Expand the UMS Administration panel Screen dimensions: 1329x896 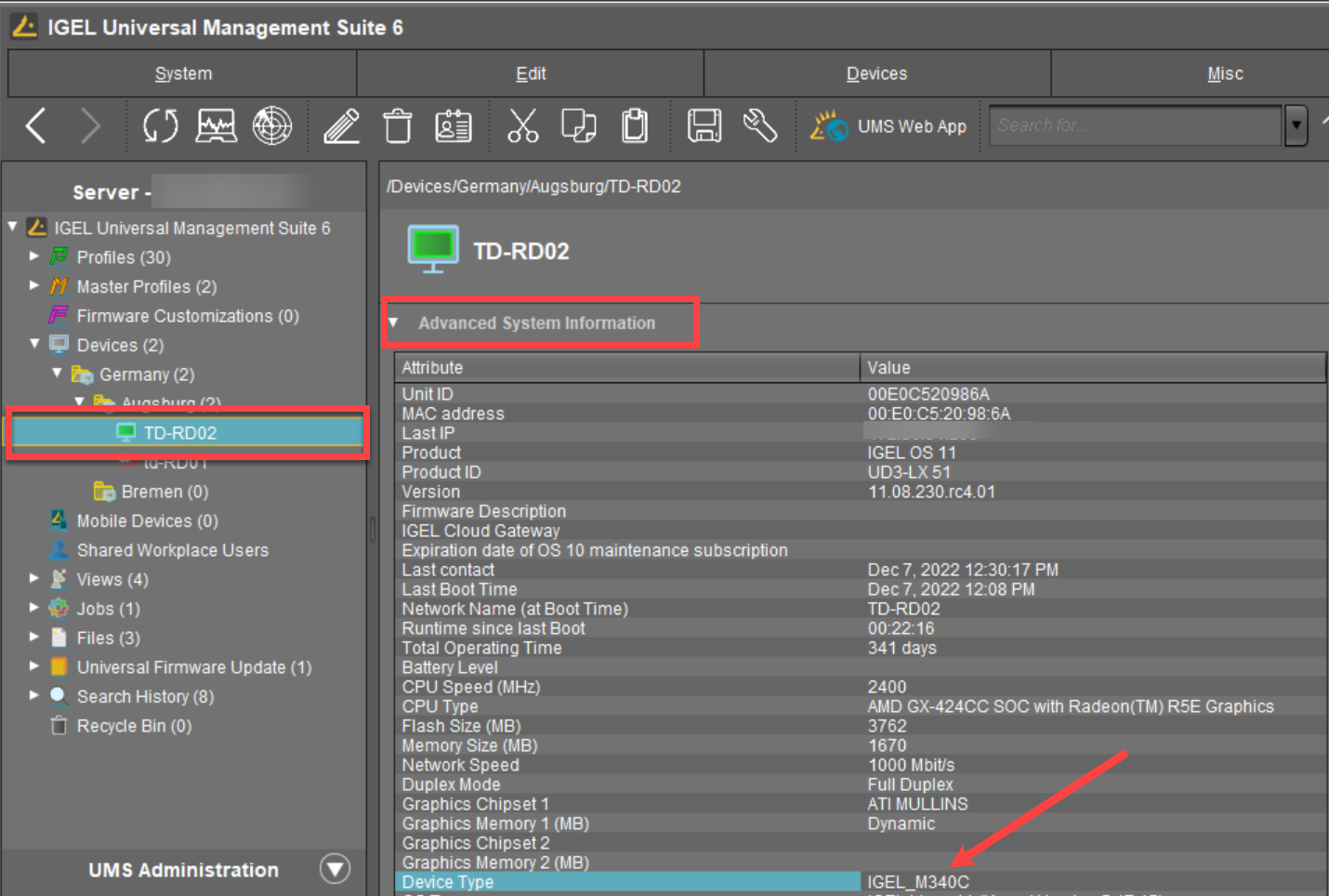(335, 869)
